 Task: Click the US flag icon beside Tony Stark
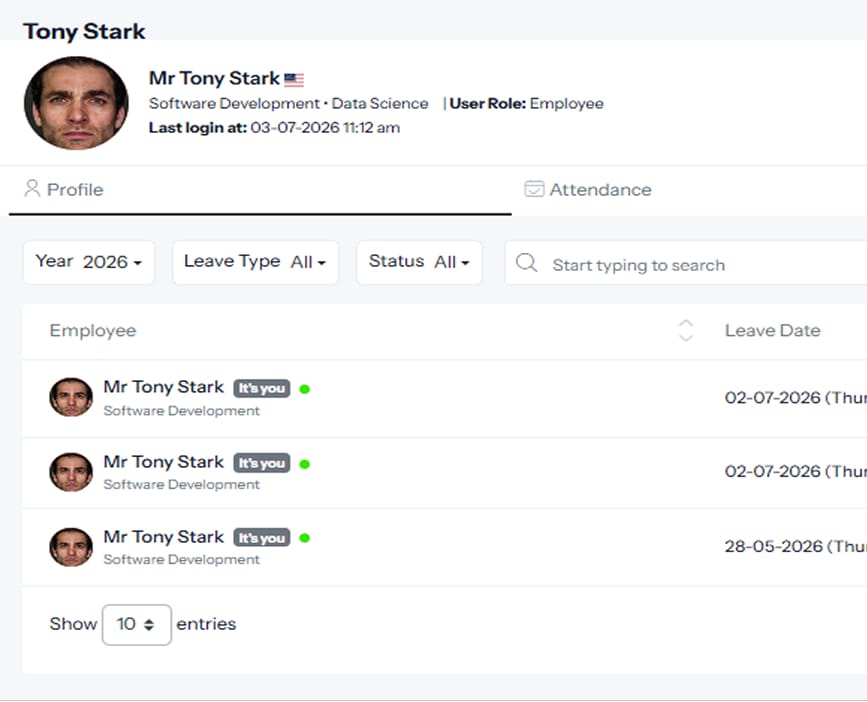pyautogui.click(x=294, y=80)
